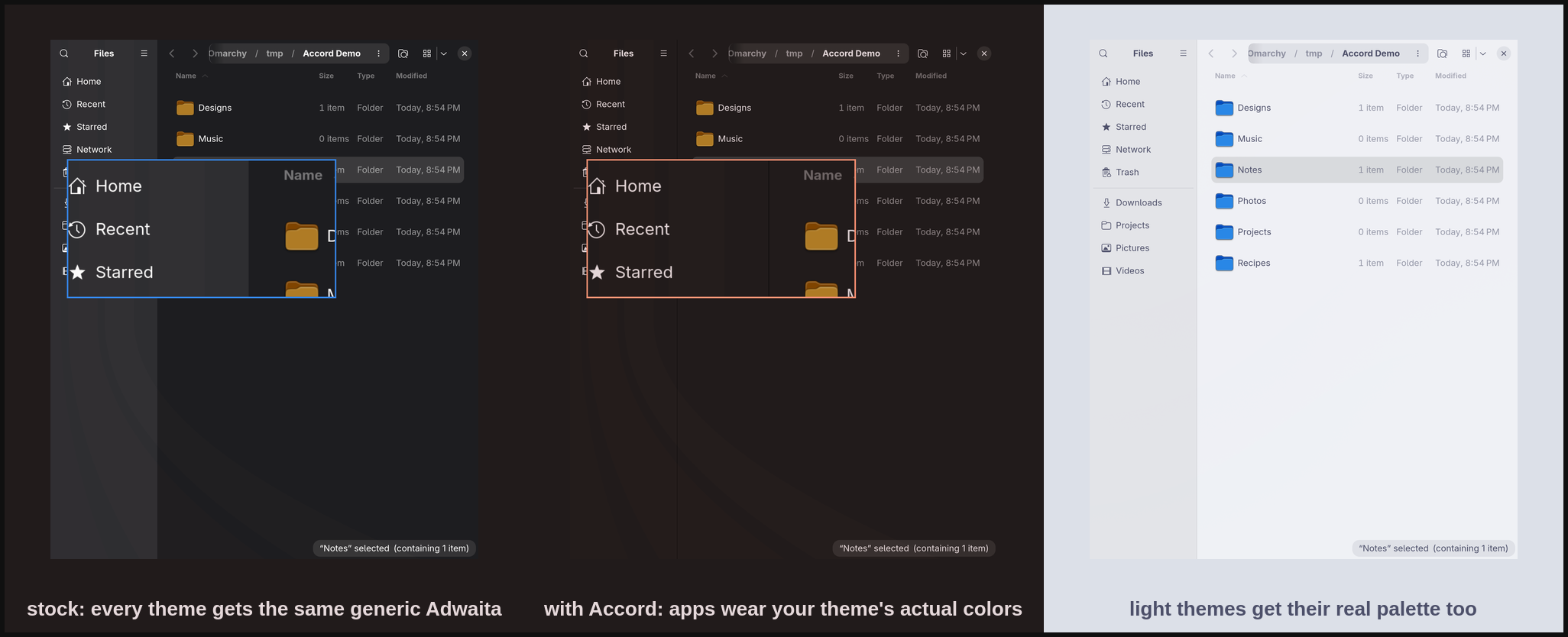Select the Notes row in light-theme window
Screen dimensions: 1568x637
[1357, 170]
